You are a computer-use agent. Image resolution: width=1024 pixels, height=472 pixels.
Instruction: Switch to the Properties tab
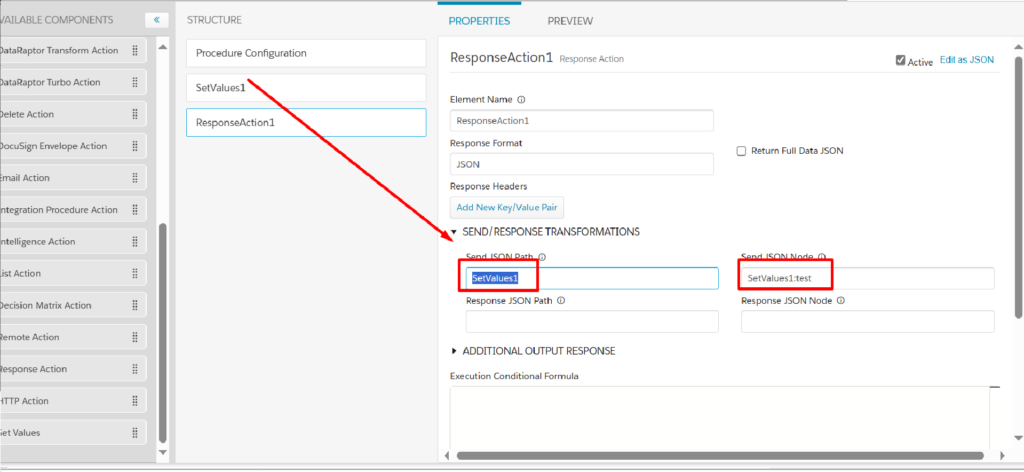pos(479,21)
